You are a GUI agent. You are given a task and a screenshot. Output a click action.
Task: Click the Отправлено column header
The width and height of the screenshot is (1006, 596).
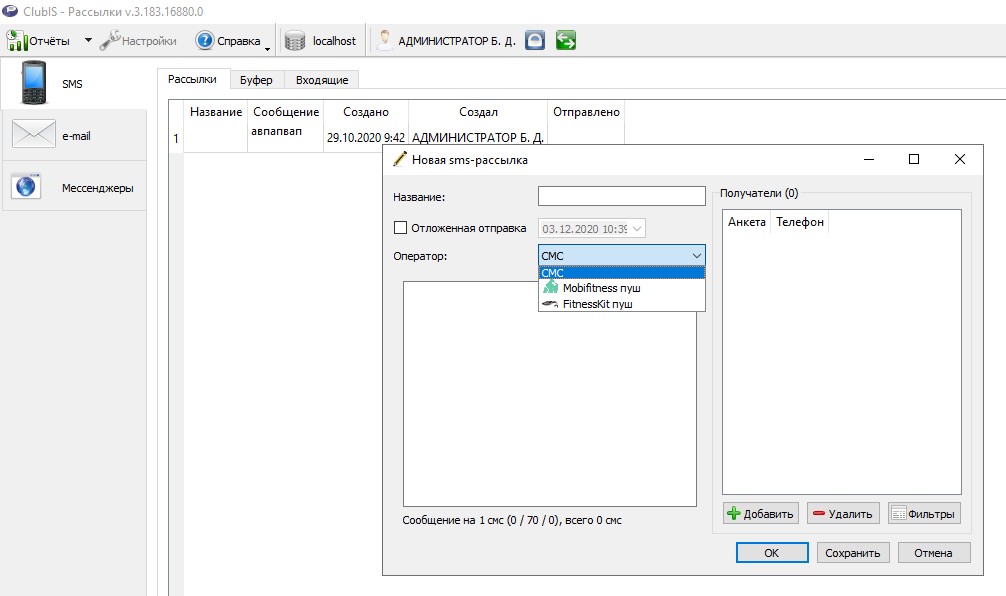586,112
